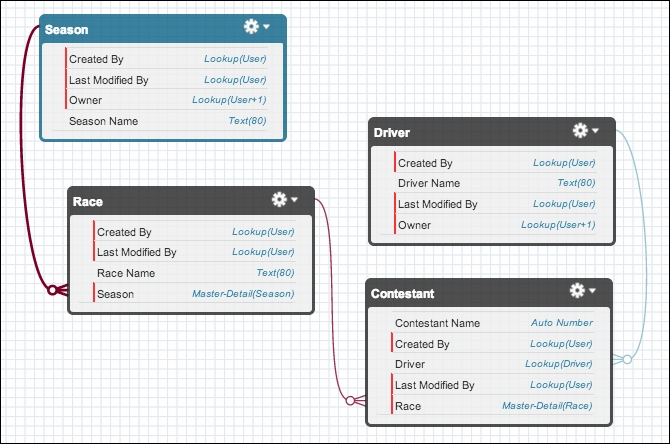Select the Race object title bar
The width and height of the screenshot is (670, 444).
click(x=191, y=201)
